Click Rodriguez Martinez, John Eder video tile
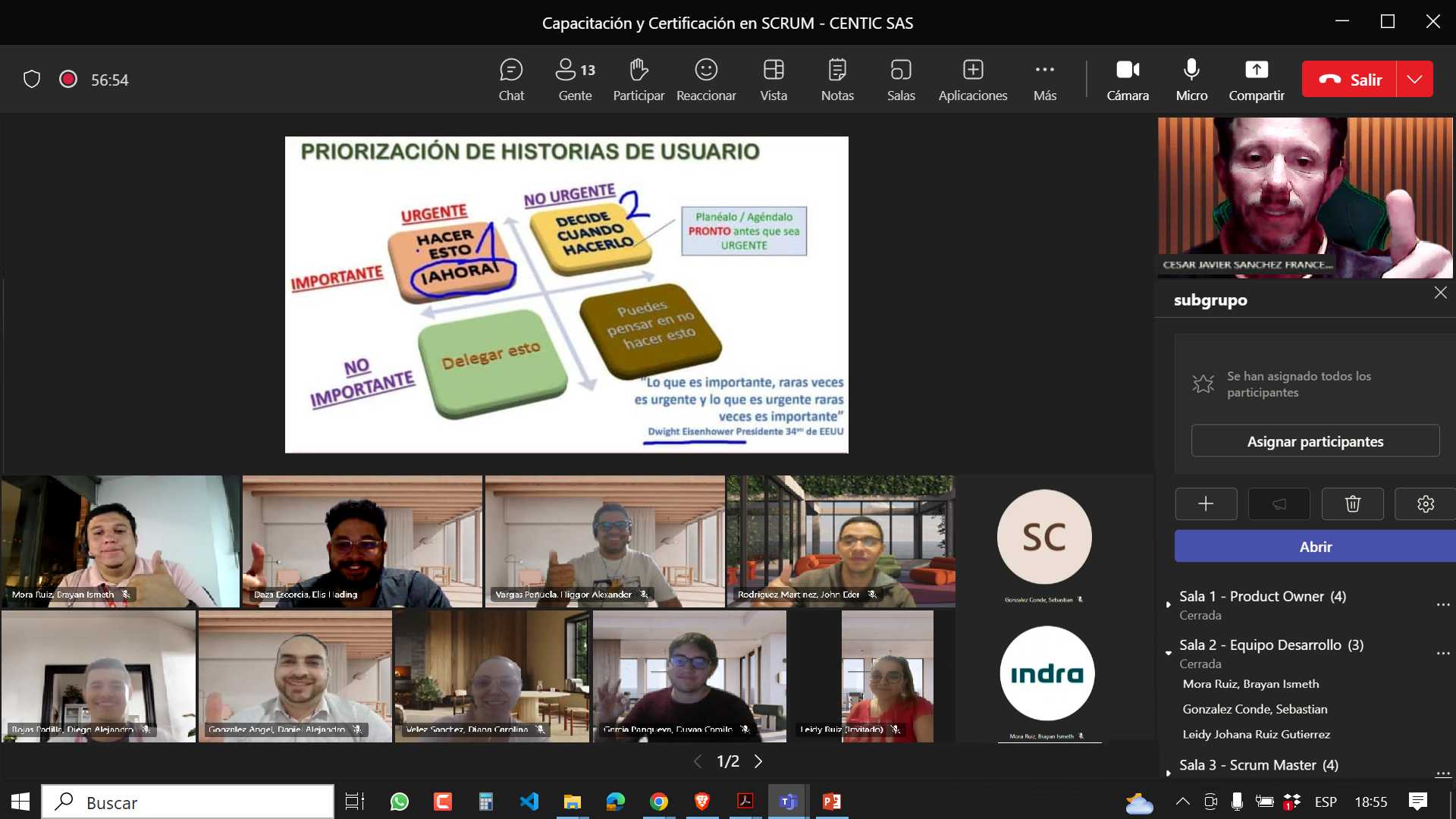 tap(841, 541)
